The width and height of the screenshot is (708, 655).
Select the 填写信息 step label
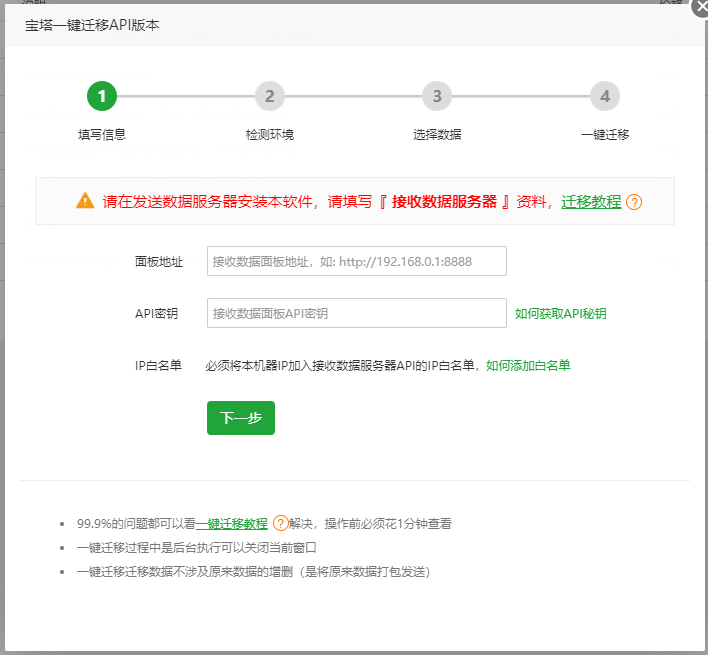[x=102, y=134]
